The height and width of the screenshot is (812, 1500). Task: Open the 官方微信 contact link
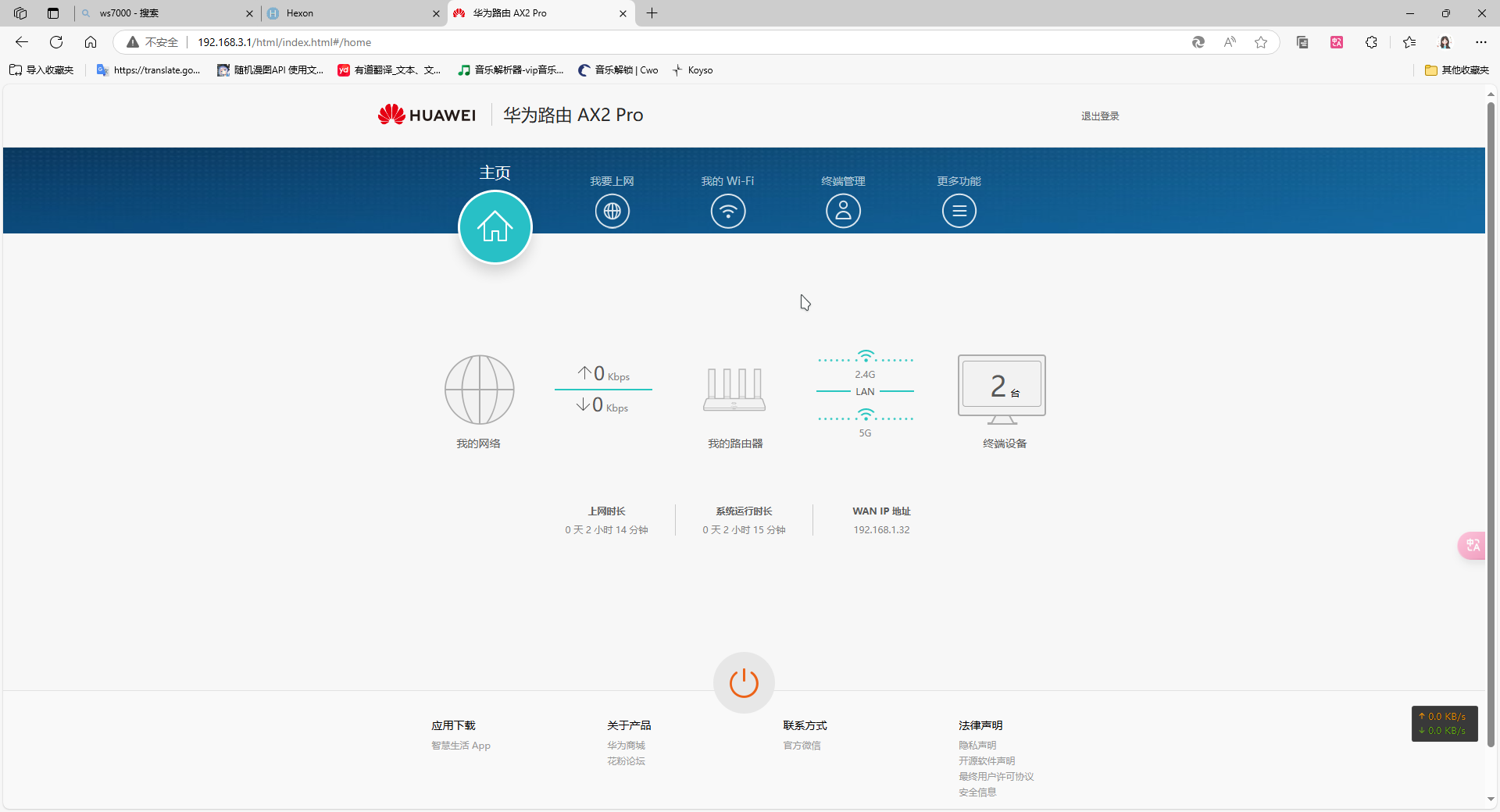(x=802, y=746)
